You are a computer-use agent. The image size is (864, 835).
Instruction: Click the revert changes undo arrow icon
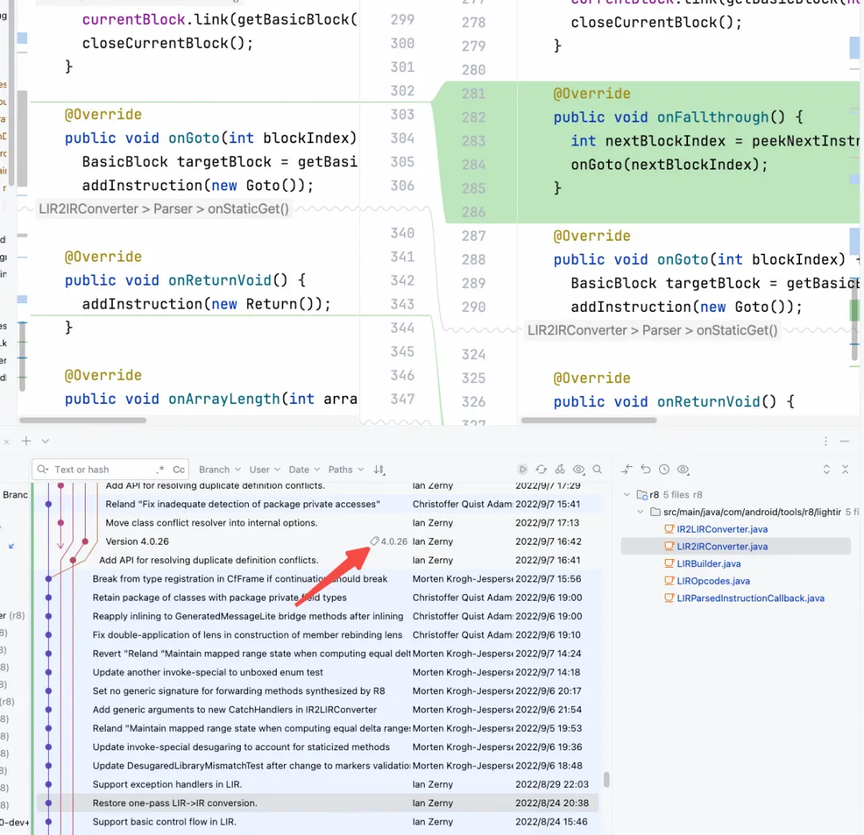click(646, 469)
